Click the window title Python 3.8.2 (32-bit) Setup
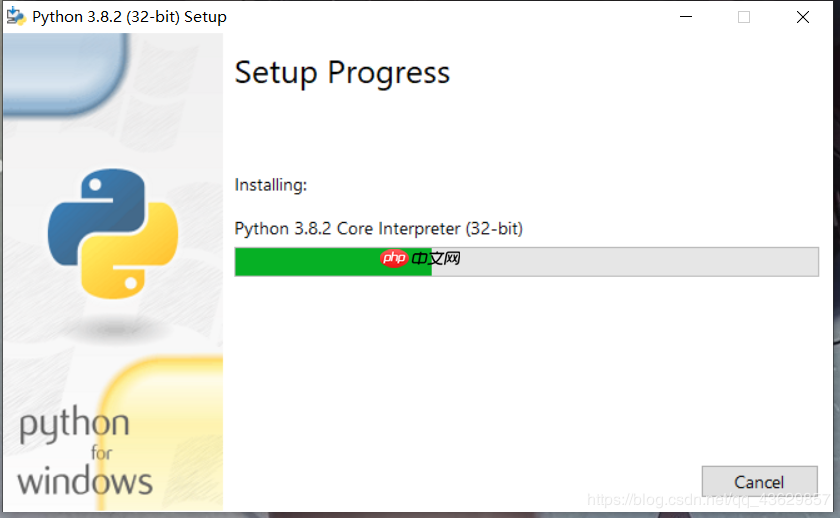This screenshot has height=518, width=840. tap(129, 17)
